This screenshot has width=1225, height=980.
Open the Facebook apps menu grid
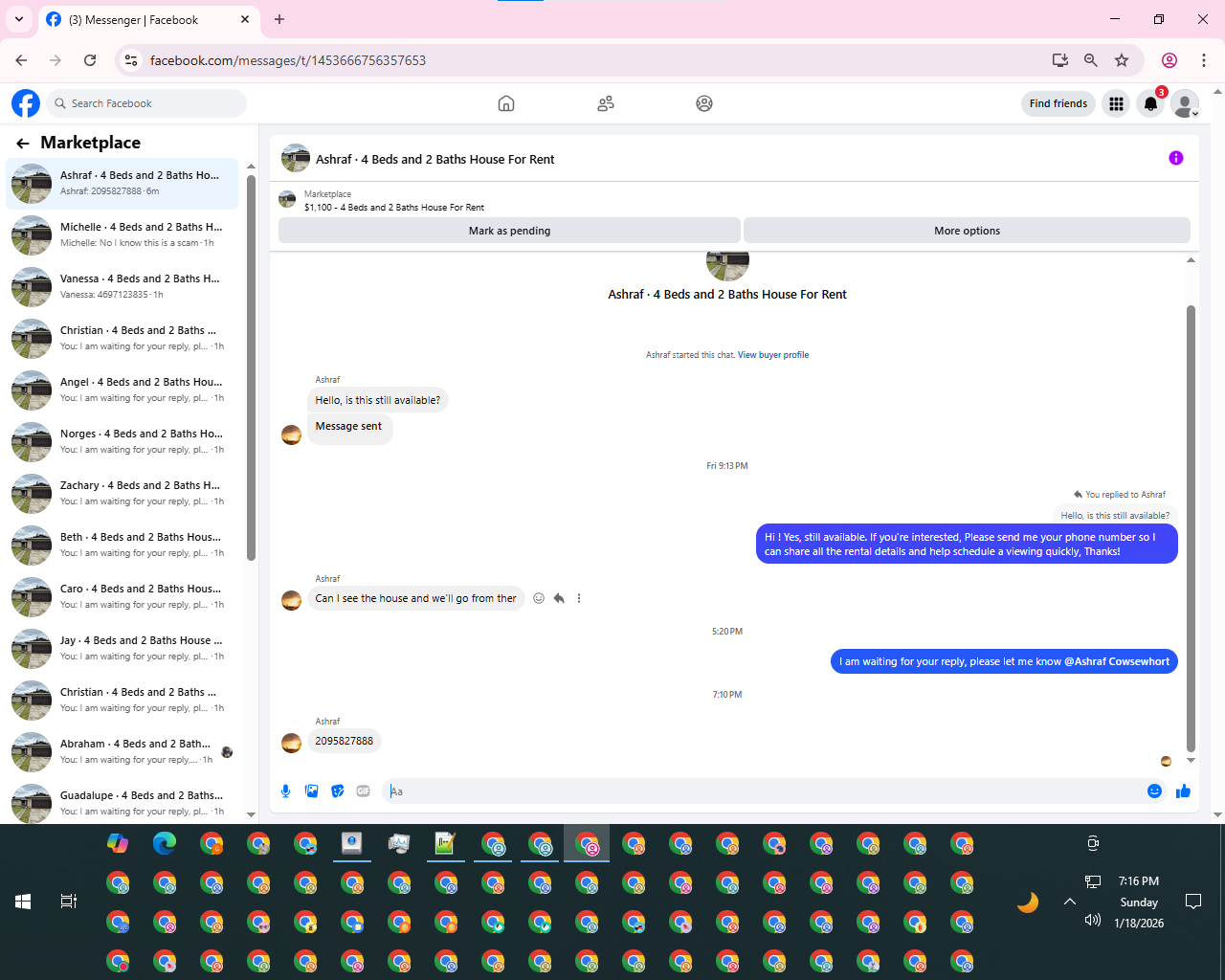[x=1116, y=103]
